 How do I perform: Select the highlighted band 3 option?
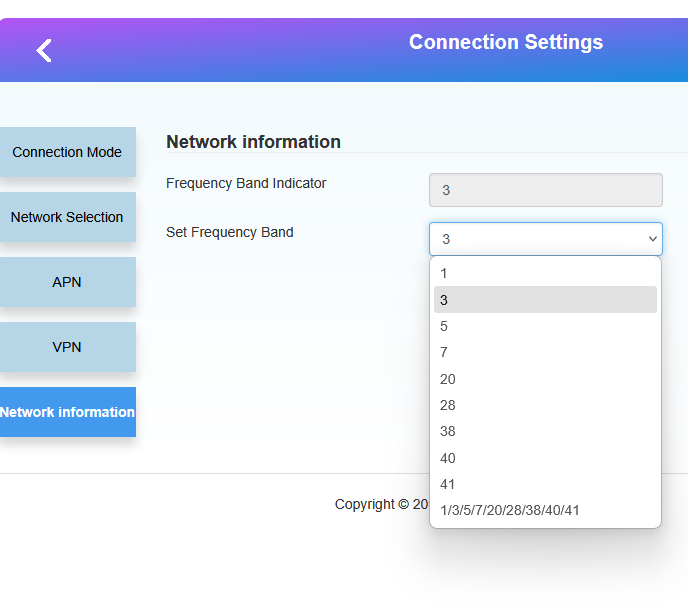(x=545, y=300)
